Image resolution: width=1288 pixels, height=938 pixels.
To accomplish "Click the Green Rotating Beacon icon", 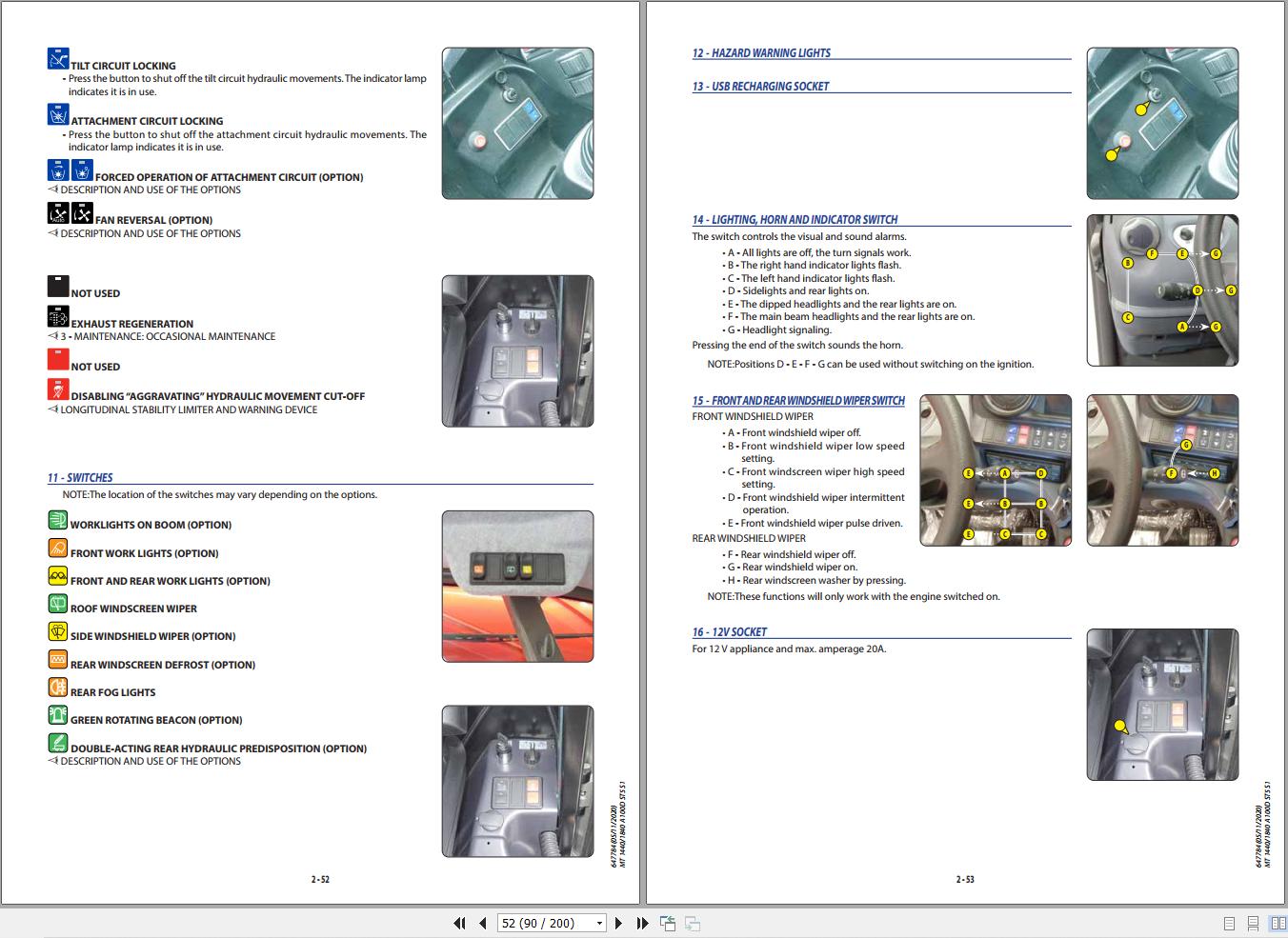I will tap(58, 715).
